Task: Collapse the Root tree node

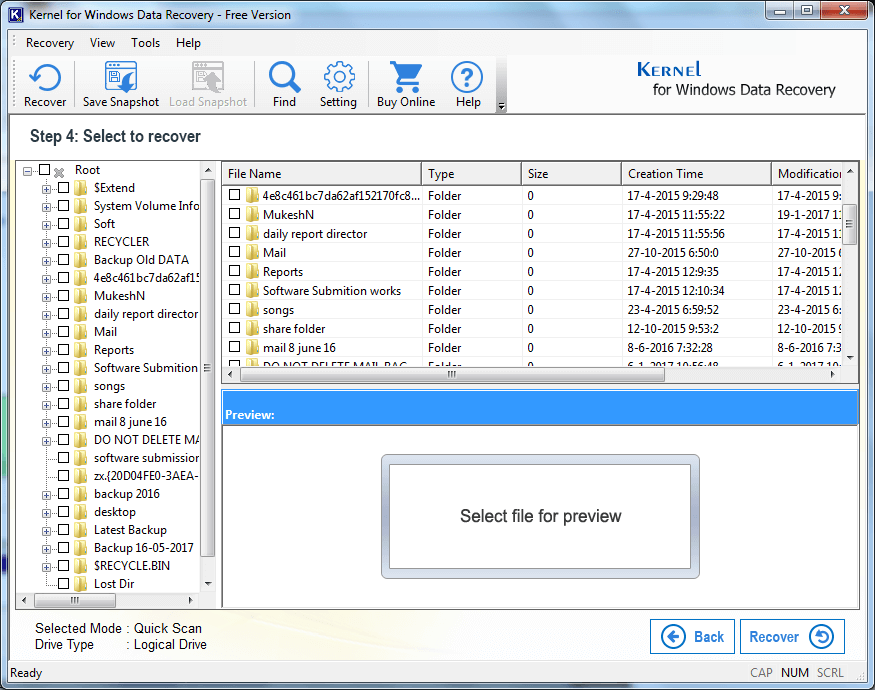Action: (27, 171)
